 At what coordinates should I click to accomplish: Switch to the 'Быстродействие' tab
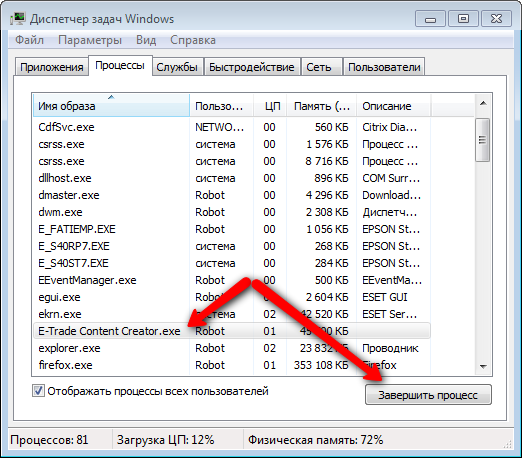[252, 67]
